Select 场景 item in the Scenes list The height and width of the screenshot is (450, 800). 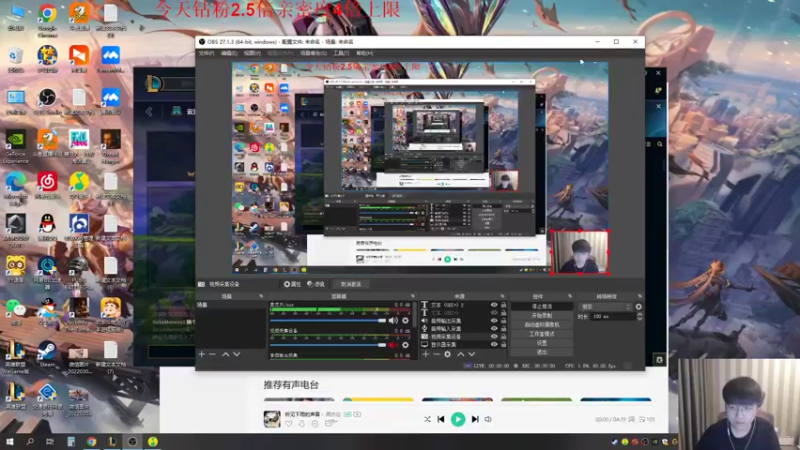coord(231,305)
